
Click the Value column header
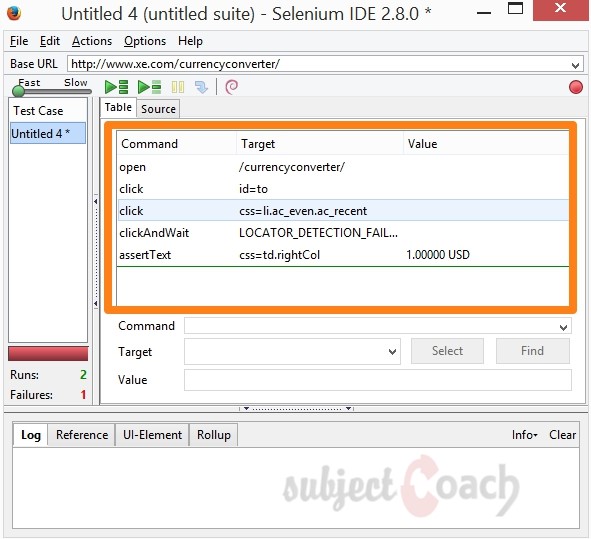pyautogui.click(x=486, y=144)
